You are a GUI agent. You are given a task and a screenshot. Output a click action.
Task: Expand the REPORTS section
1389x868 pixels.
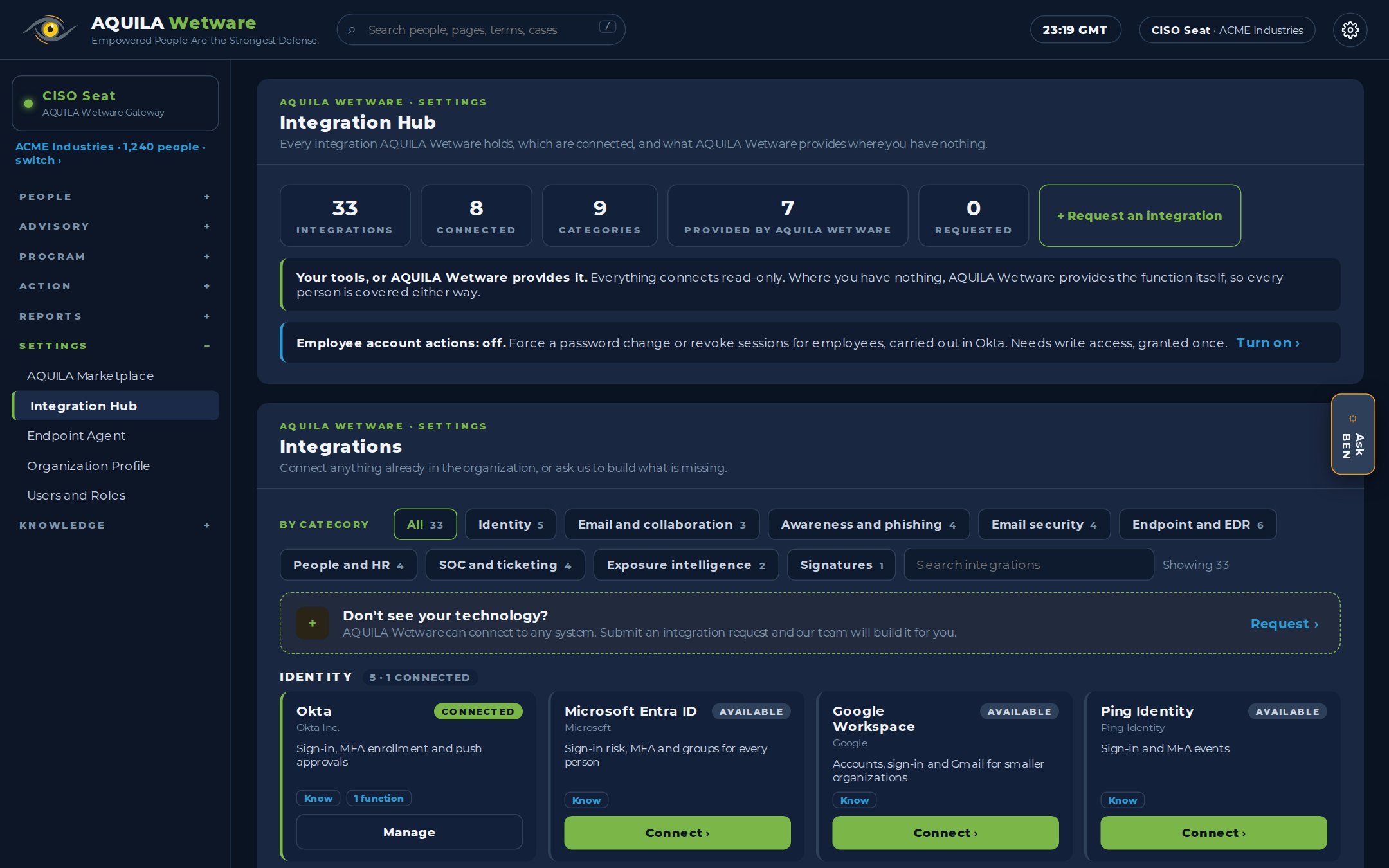(x=115, y=316)
